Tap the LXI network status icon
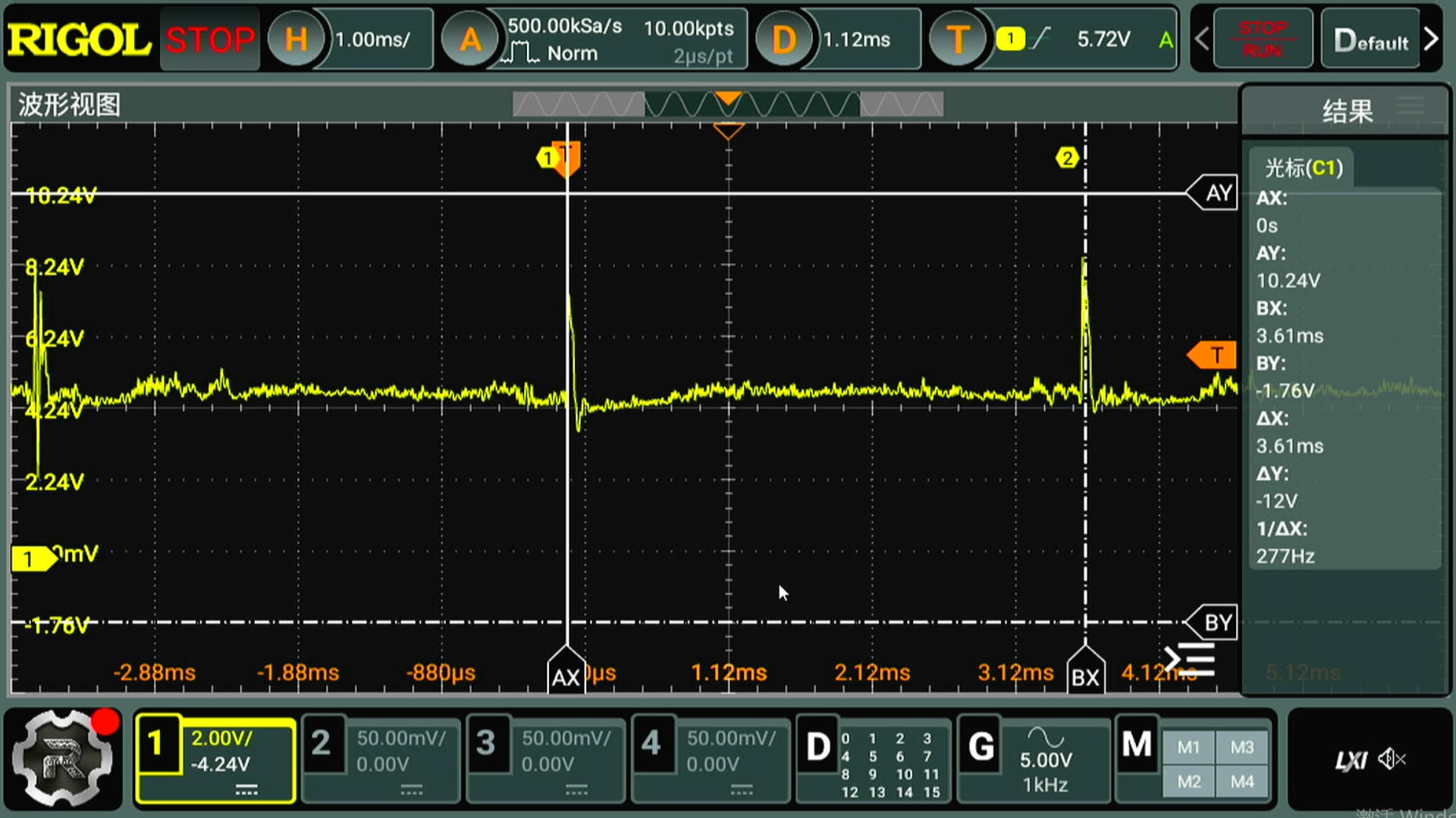Image resolution: width=1456 pixels, height=818 pixels. pos(1351,760)
